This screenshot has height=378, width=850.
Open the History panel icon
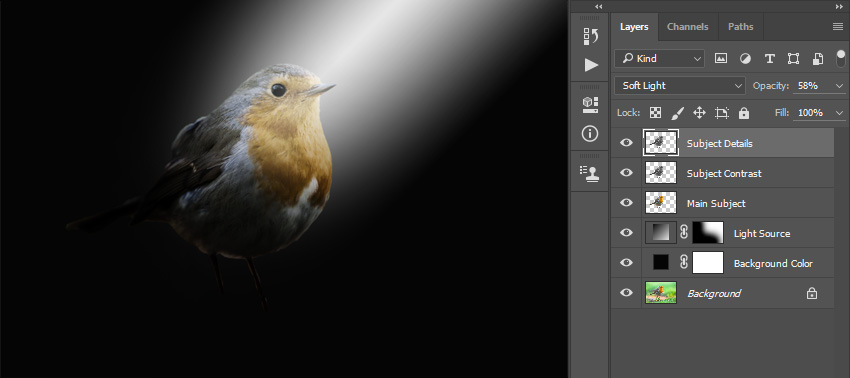pyautogui.click(x=590, y=36)
